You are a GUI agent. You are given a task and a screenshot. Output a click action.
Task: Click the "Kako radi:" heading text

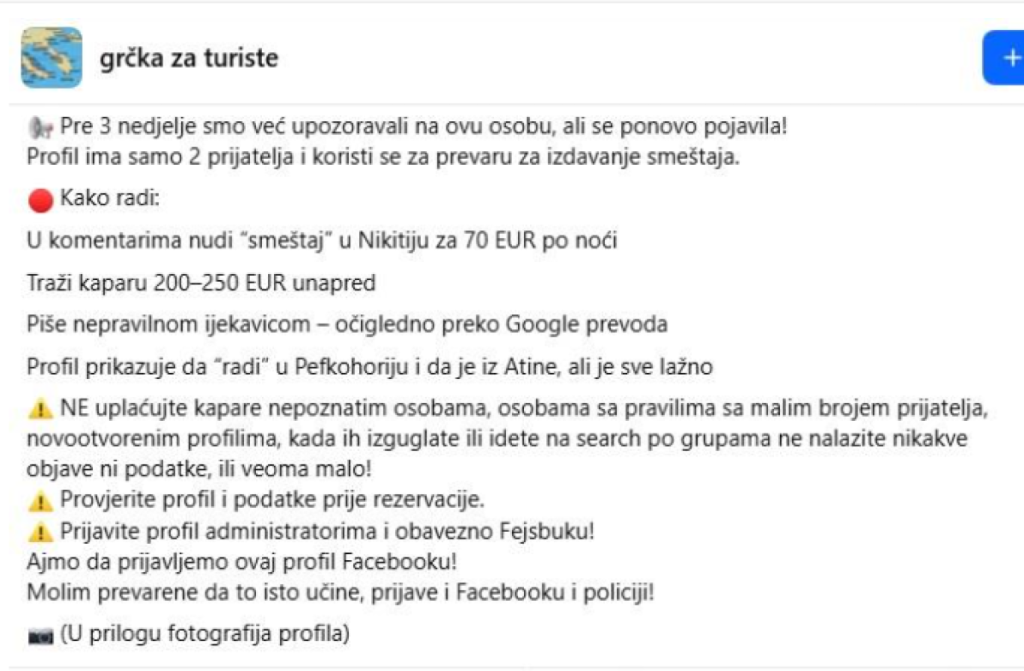click(110, 199)
